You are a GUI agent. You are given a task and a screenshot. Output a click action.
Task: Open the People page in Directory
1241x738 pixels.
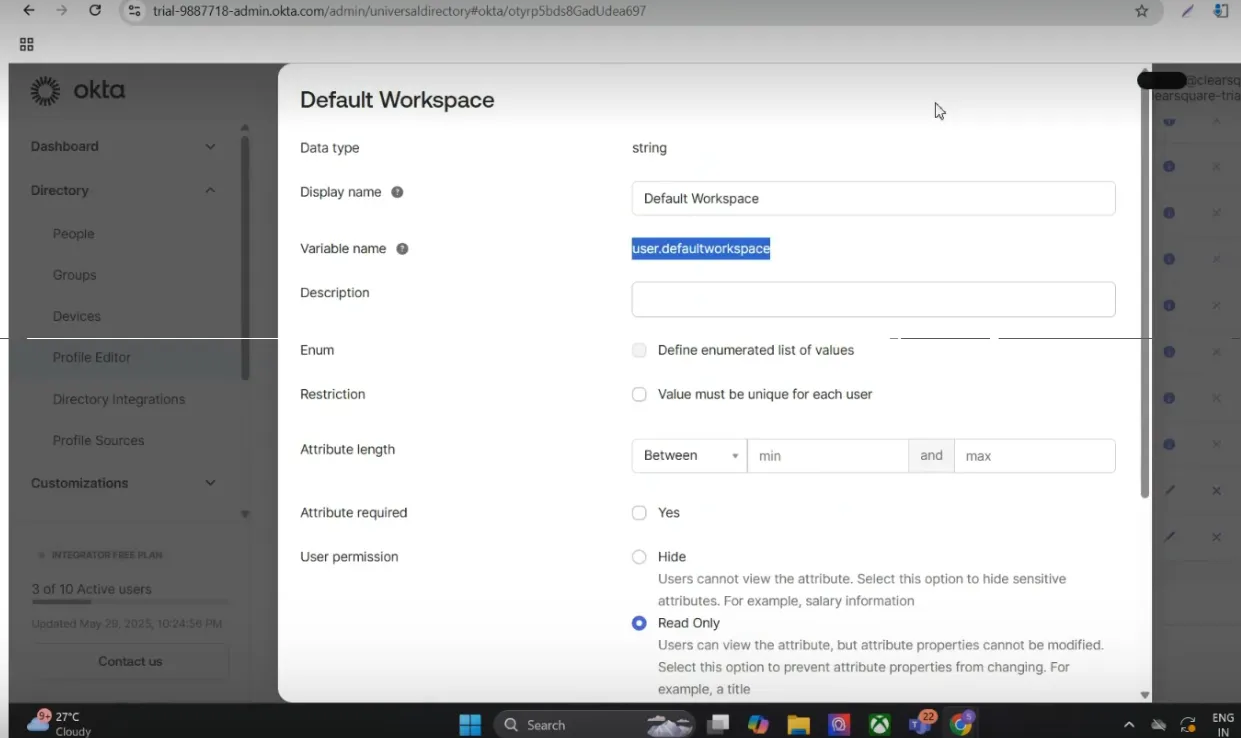coord(74,234)
